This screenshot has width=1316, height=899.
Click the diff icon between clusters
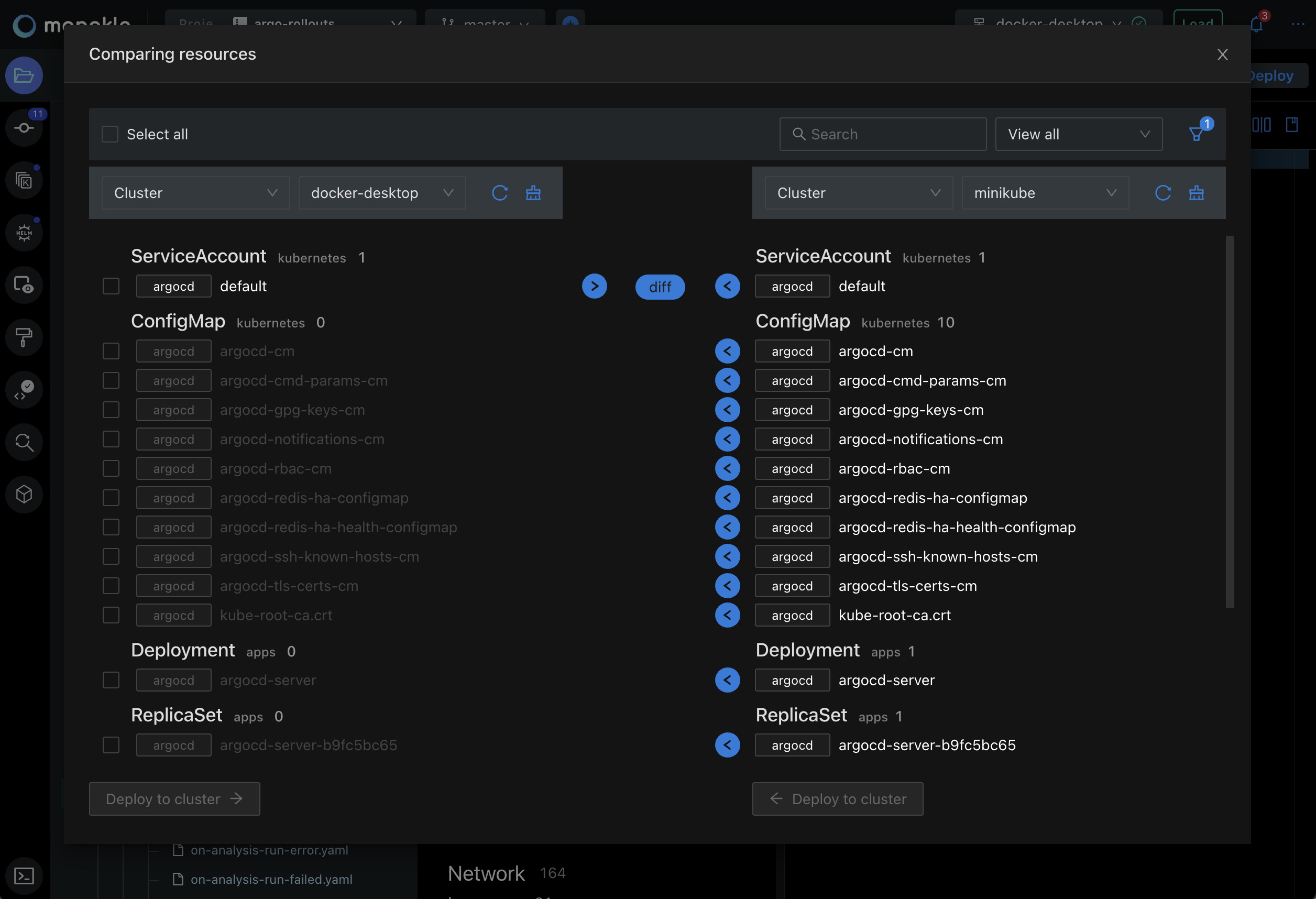click(660, 286)
